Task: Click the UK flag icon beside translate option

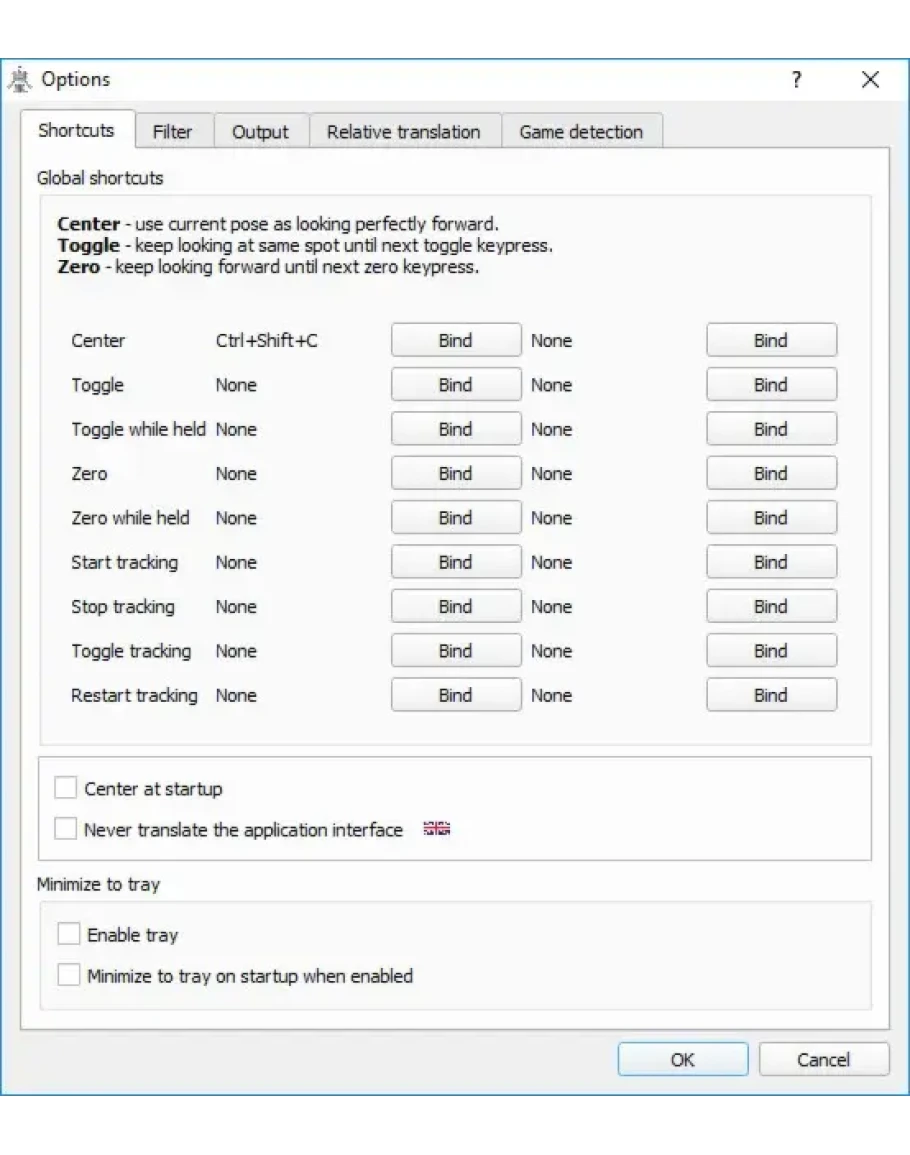Action: point(437,829)
